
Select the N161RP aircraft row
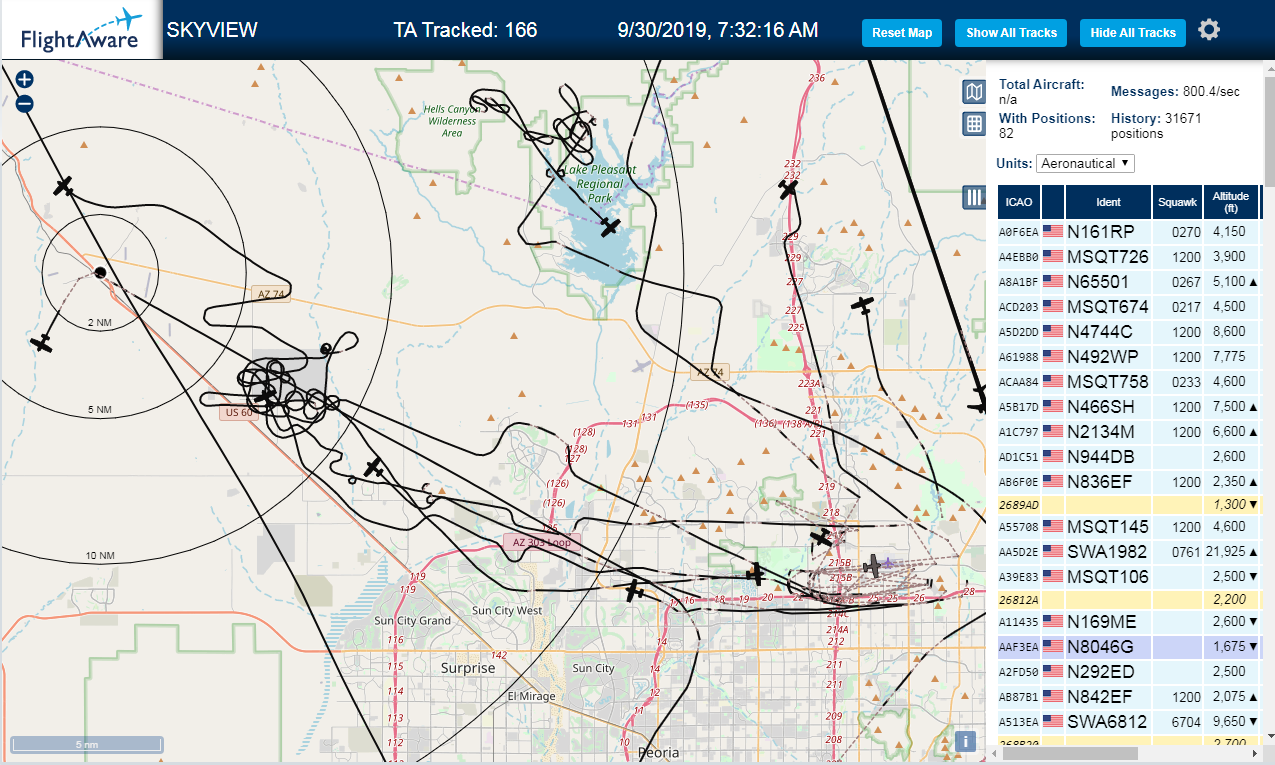click(1130, 231)
